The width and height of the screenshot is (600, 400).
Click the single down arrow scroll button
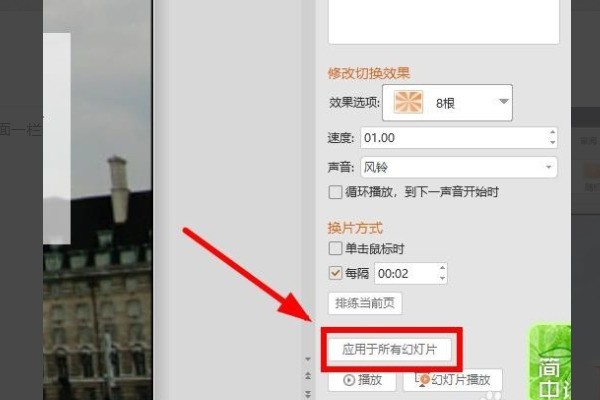coord(308,359)
